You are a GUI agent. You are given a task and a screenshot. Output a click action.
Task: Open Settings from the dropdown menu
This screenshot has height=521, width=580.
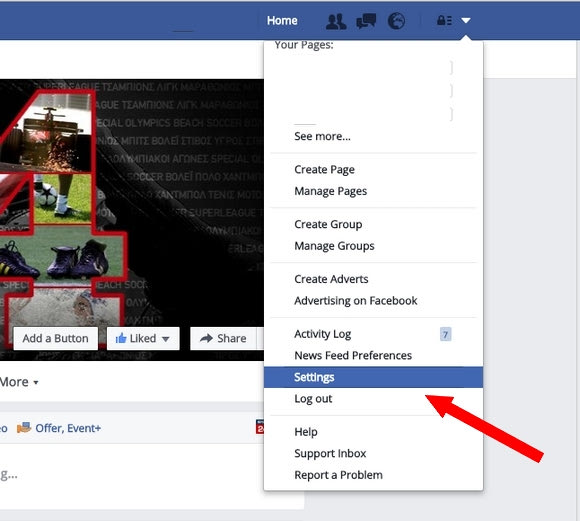pyautogui.click(x=373, y=377)
